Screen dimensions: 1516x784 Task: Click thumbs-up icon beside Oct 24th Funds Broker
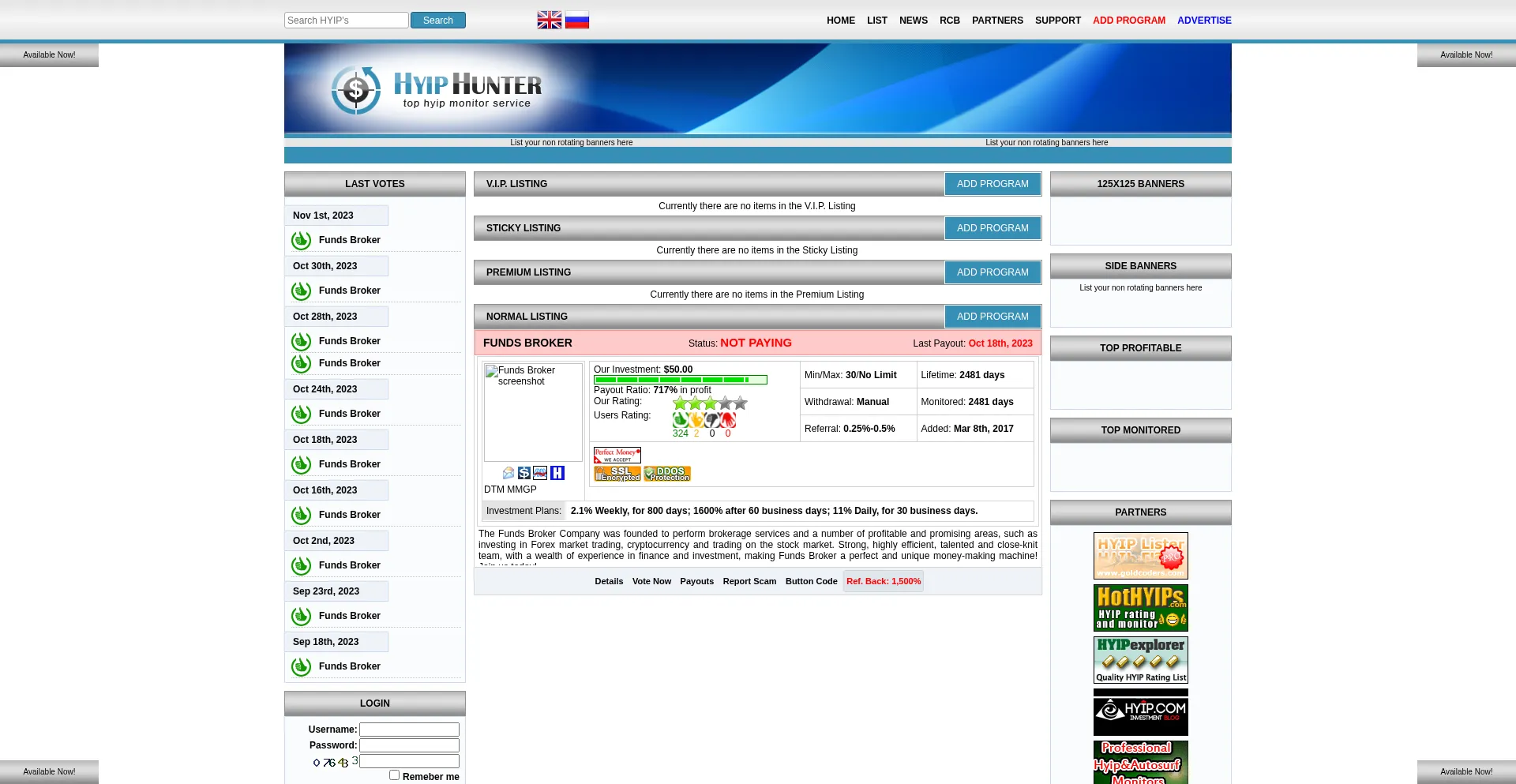pyautogui.click(x=301, y=414)
